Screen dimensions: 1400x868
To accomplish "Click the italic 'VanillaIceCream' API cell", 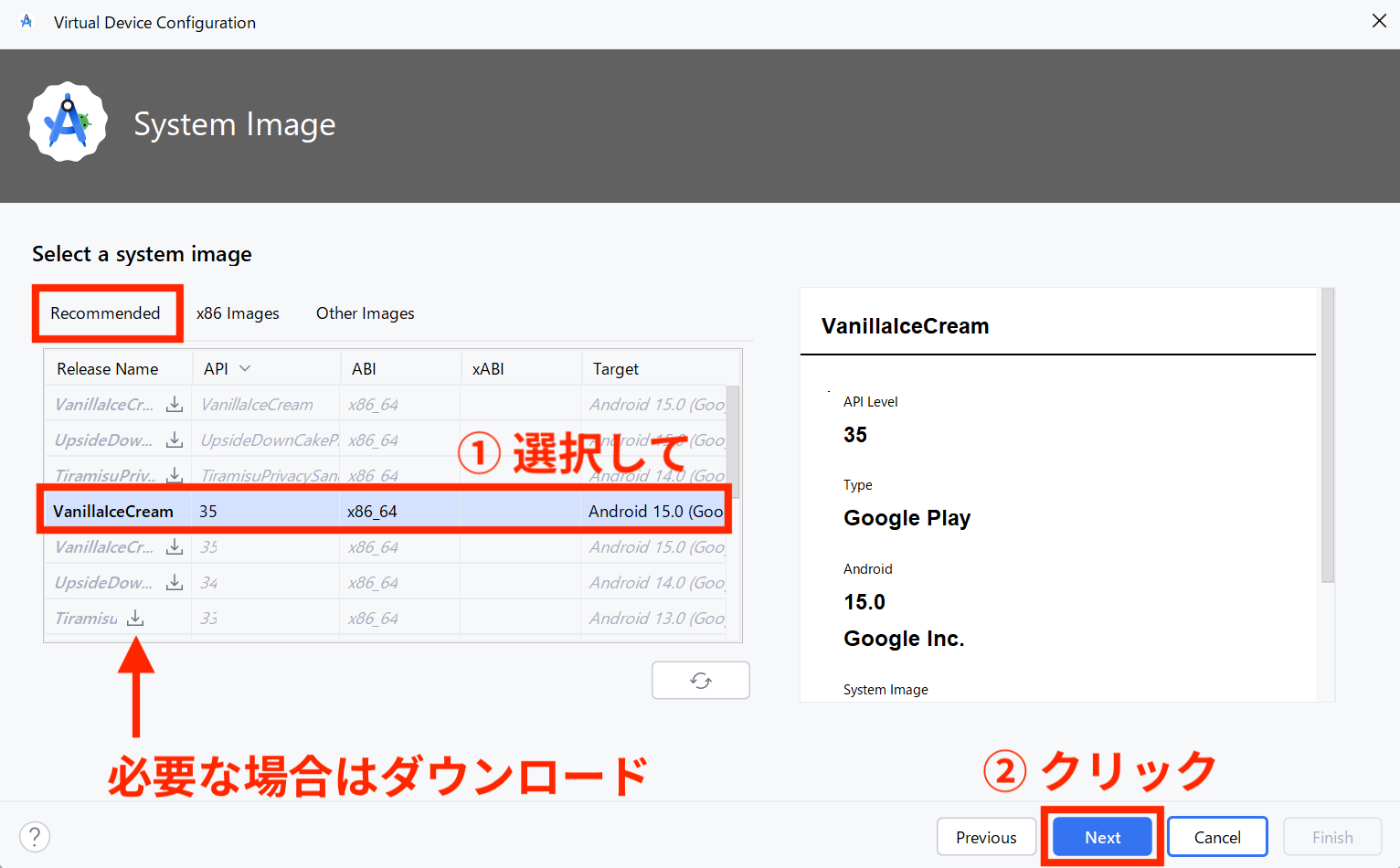I will (257, 405).
